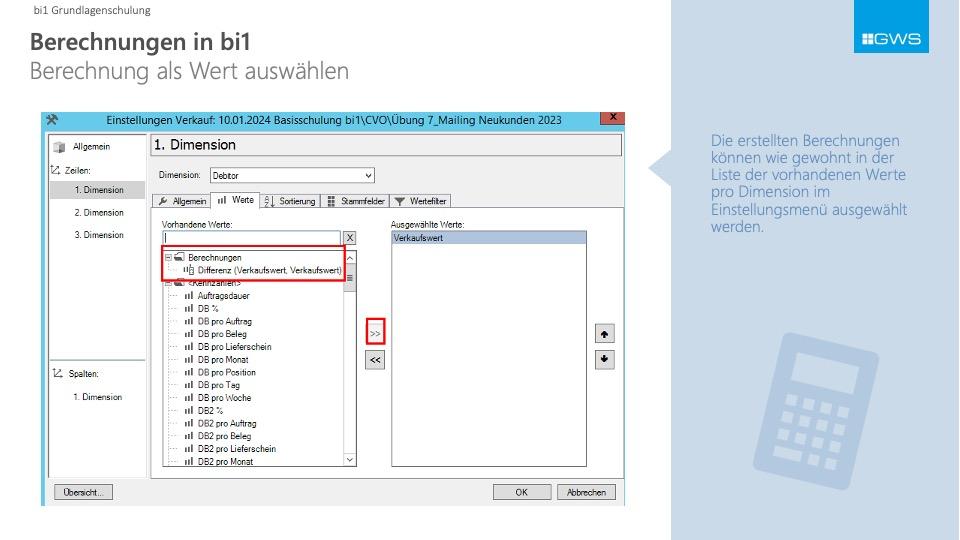Select 1. Dimension under Zeilen
The height and width of the screenshot is (540, 960).
click(x=98, y=190)
